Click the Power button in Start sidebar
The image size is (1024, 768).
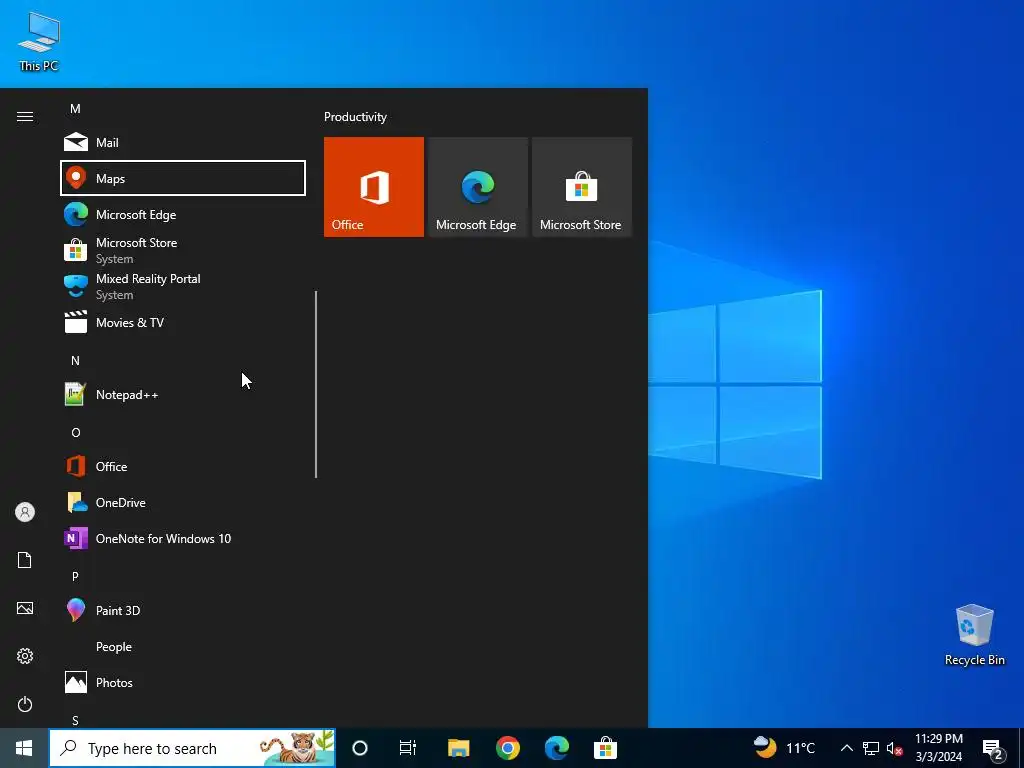(25, 704)
